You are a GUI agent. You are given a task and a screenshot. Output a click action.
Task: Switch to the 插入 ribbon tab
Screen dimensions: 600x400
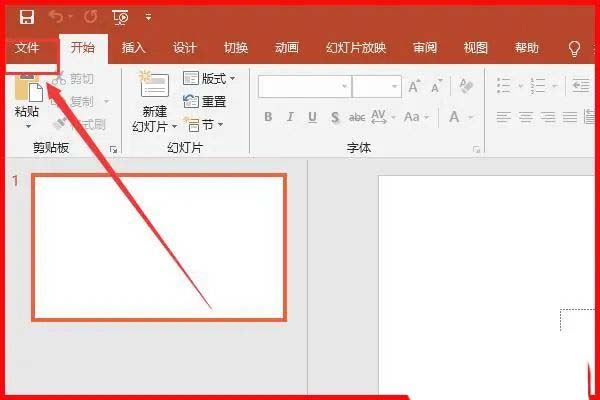(x=134, y=48)
